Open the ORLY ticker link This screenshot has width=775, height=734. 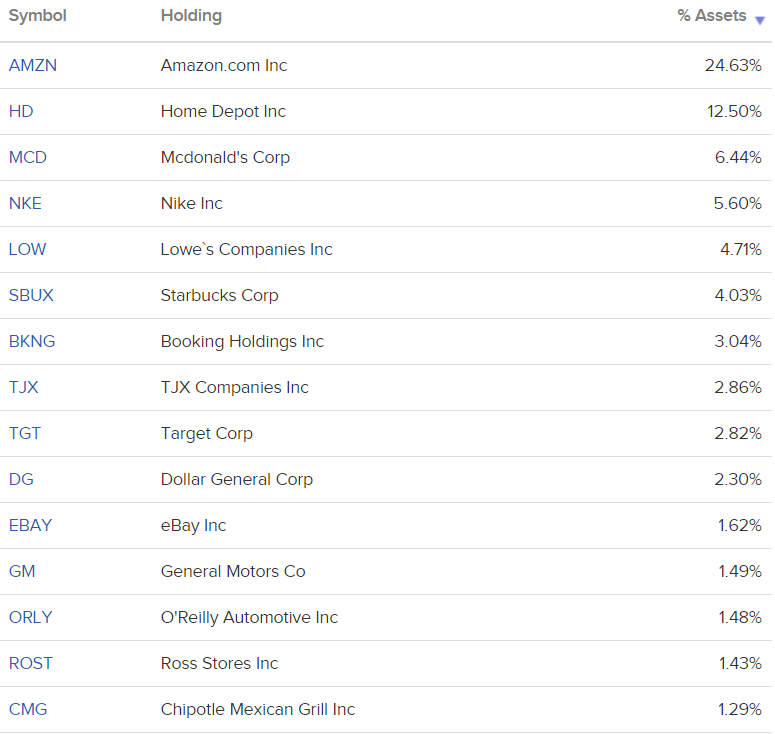coord(31,617)
